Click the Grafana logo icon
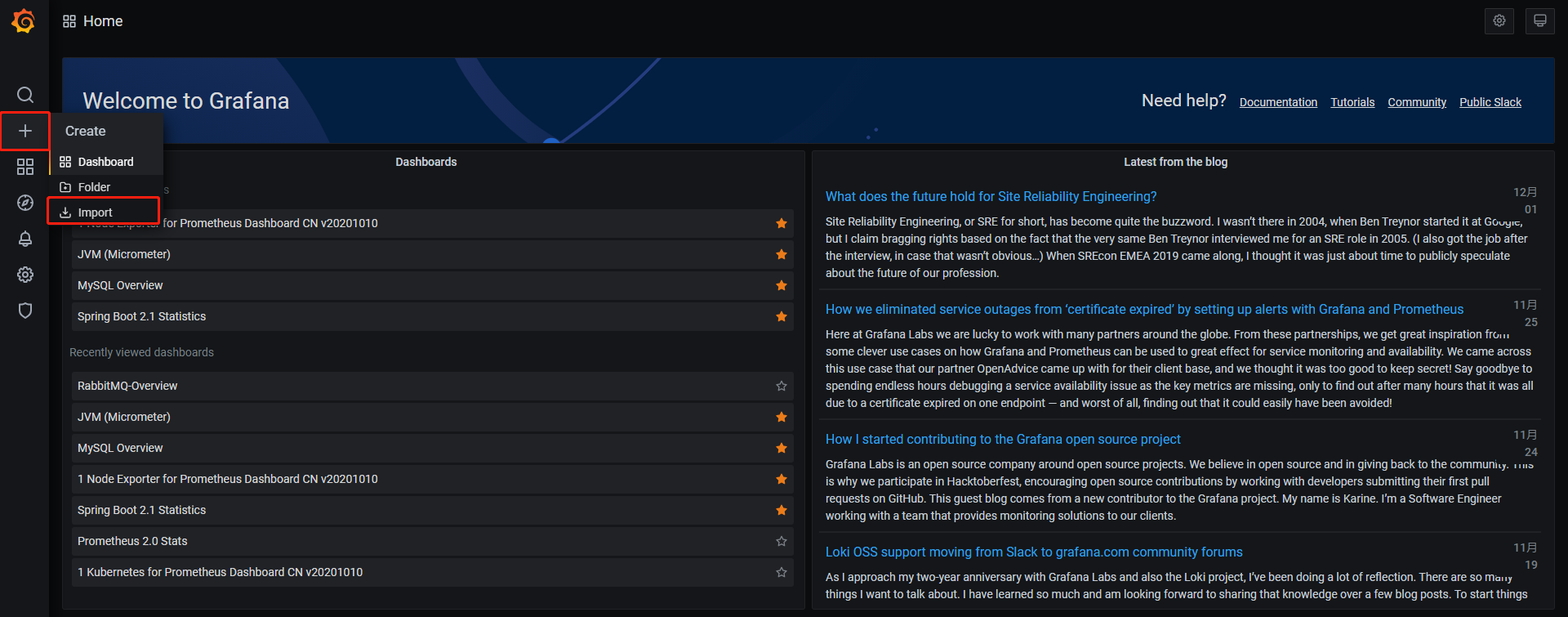This screenshot has height=617, width=1568. point(24,21)
